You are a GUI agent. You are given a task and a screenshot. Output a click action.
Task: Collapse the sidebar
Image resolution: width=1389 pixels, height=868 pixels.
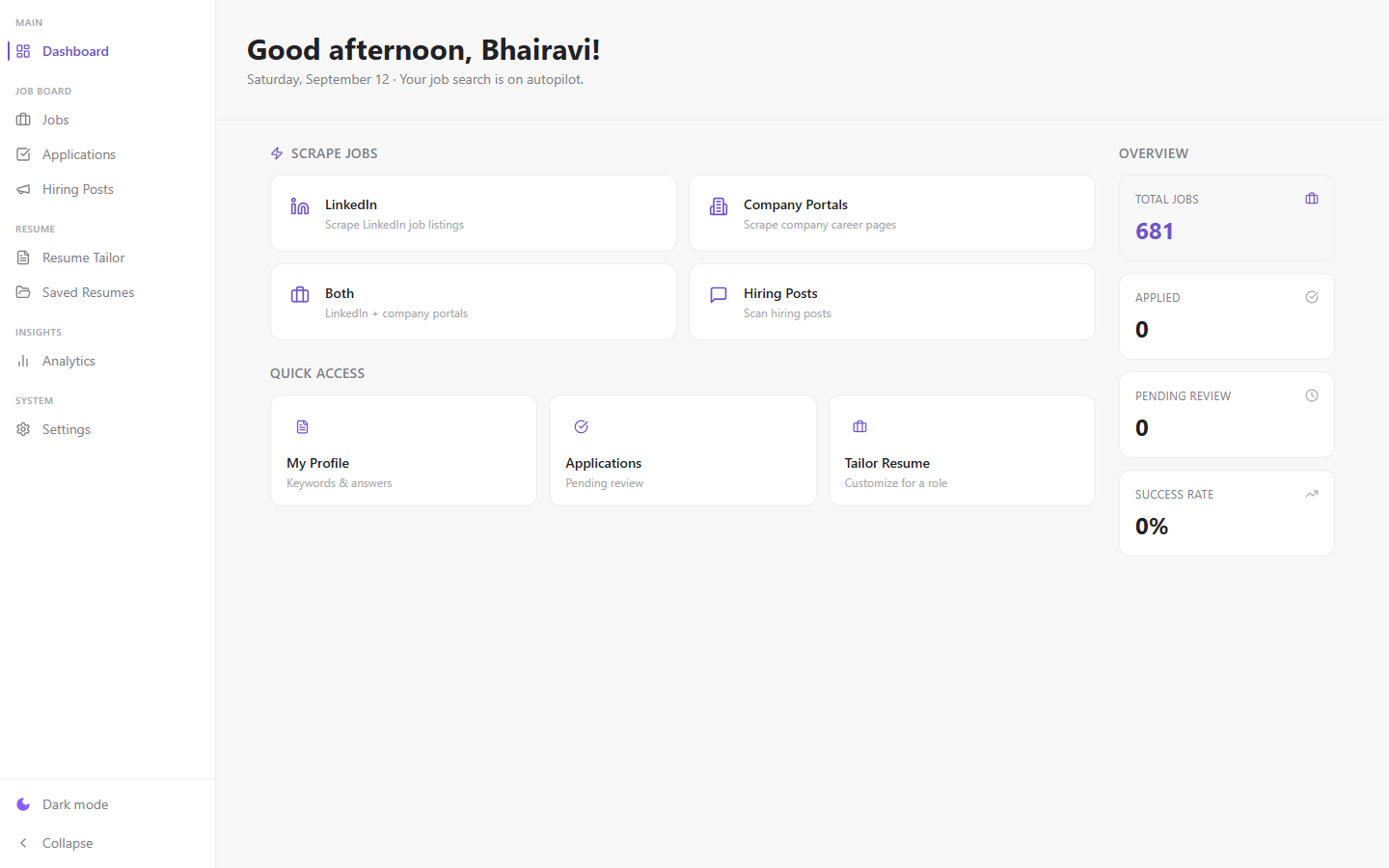[x=107, y=843]
